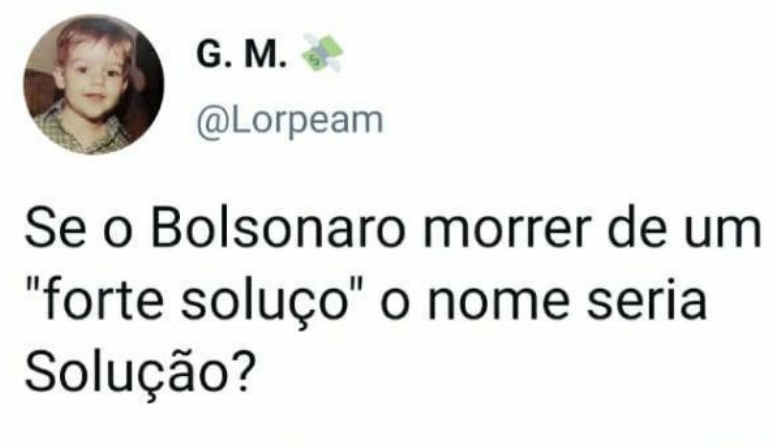Click the word nome in the tweet
This screenshot has width=773, height=447.
tap(499, 303)
